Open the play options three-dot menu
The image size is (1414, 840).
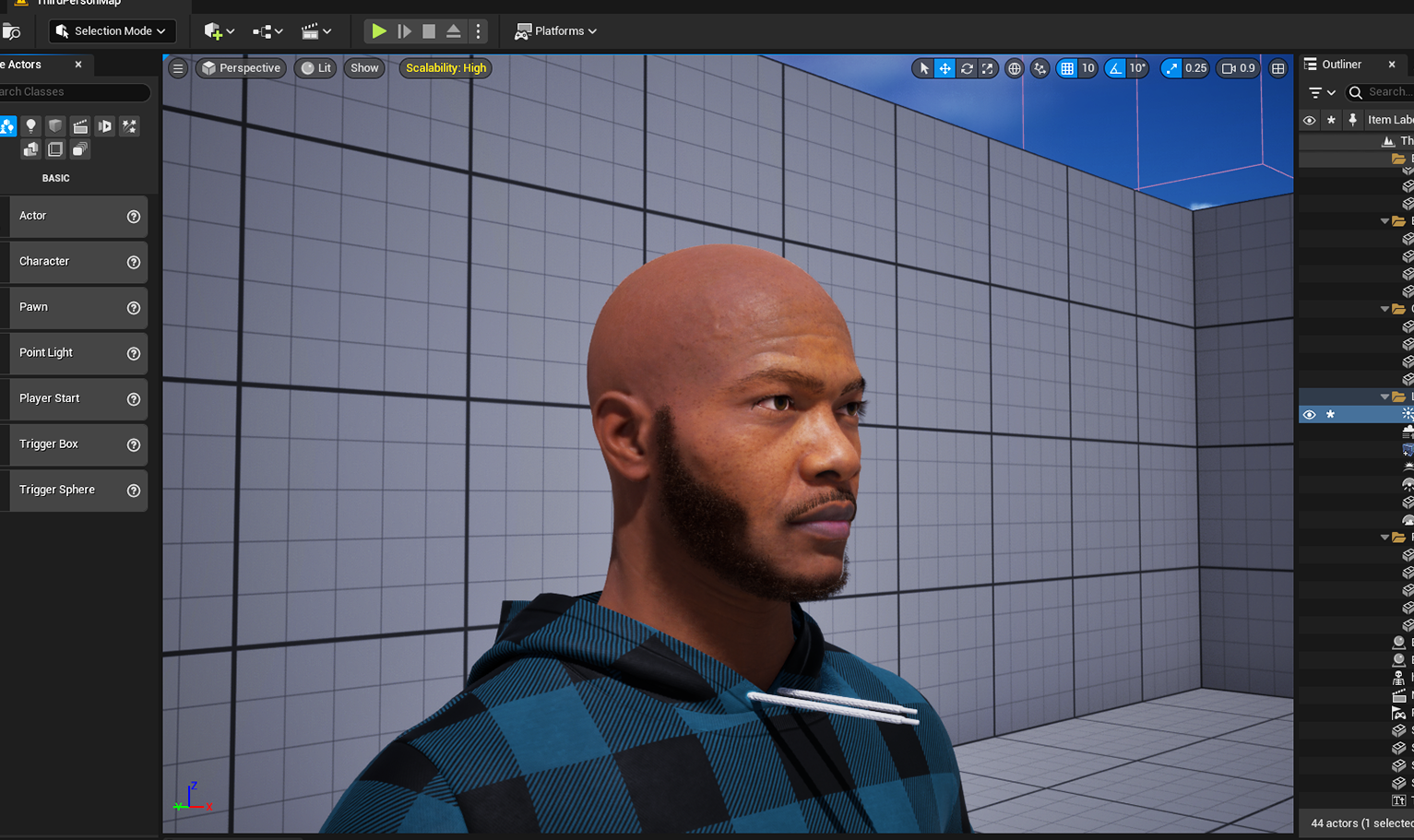pyautogui.click(x=478, y=31)
